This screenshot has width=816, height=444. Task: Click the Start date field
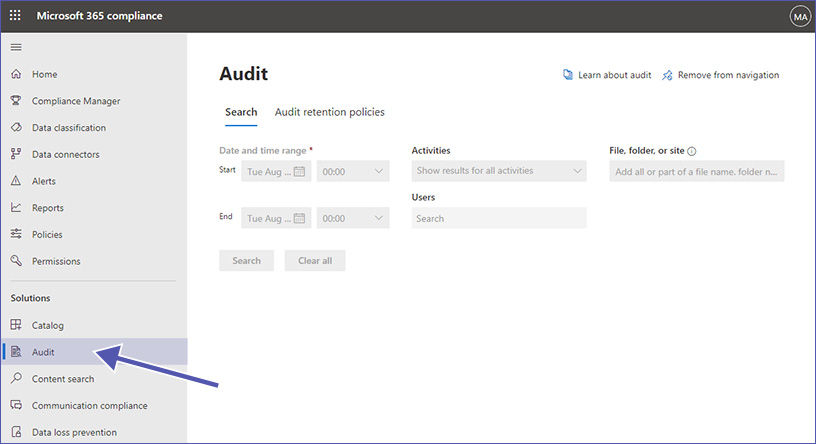[276, 171]
